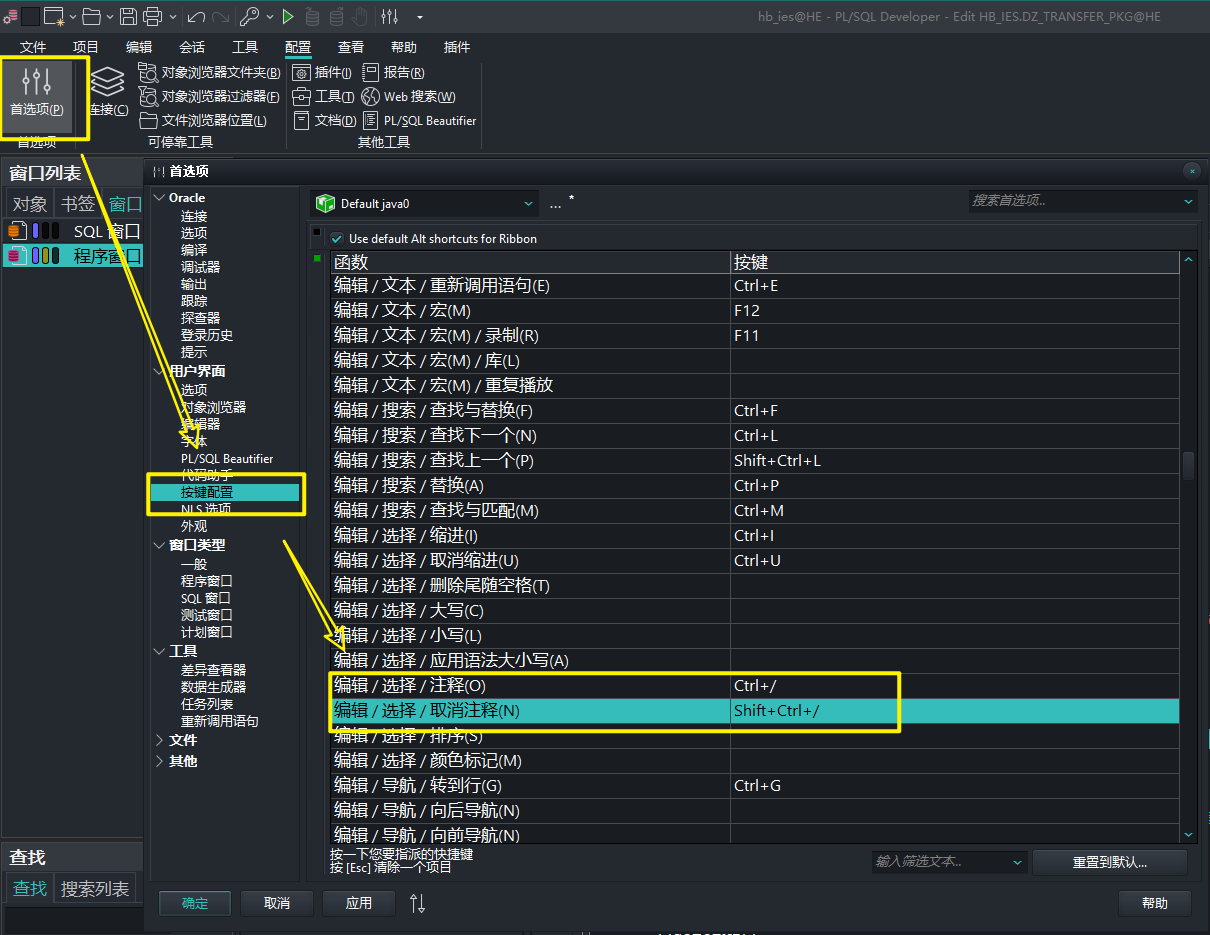Click the Save floppy-disk icon
1210x935 pixels.
[129, 16]
